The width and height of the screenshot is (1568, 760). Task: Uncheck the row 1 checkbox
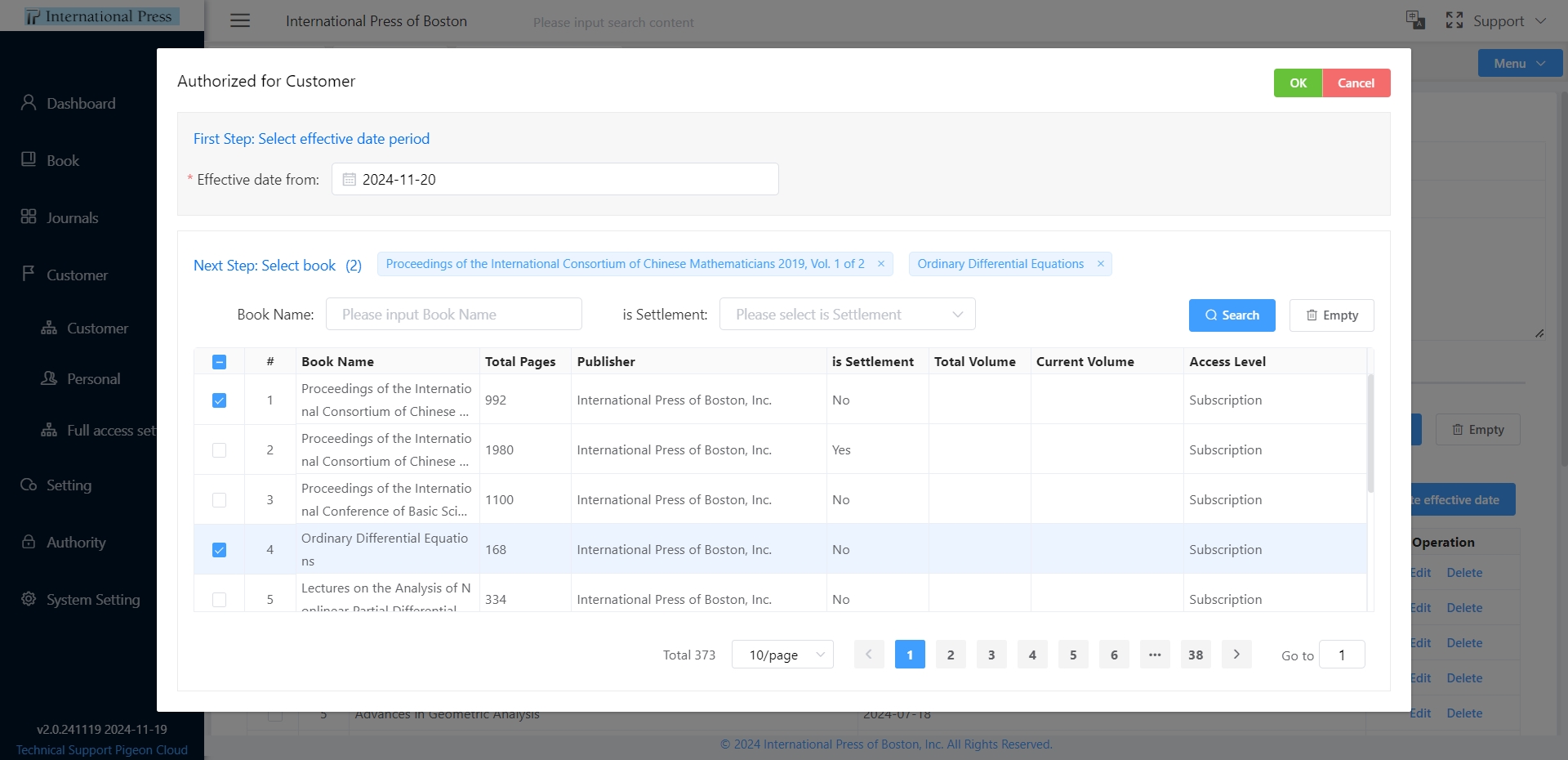pyautogui.click(x=219, y=400)
